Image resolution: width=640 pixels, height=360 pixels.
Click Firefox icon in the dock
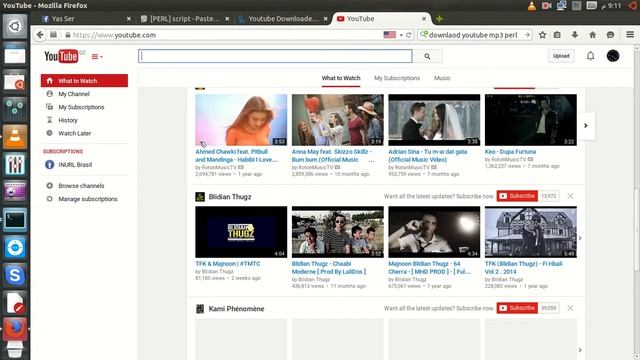tap(15, 329)
